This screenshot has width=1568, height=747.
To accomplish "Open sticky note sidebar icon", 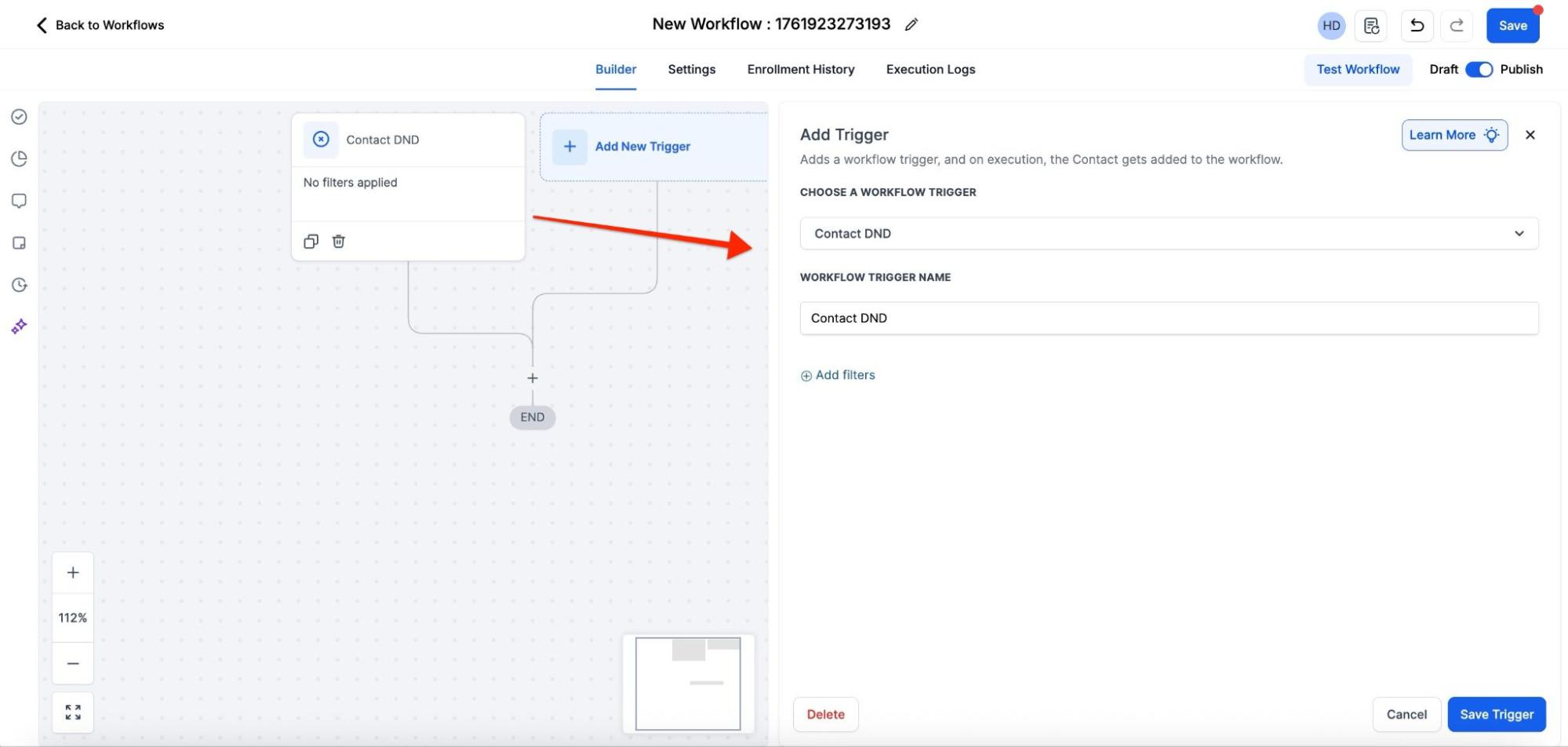I will [x=20, y=243].
